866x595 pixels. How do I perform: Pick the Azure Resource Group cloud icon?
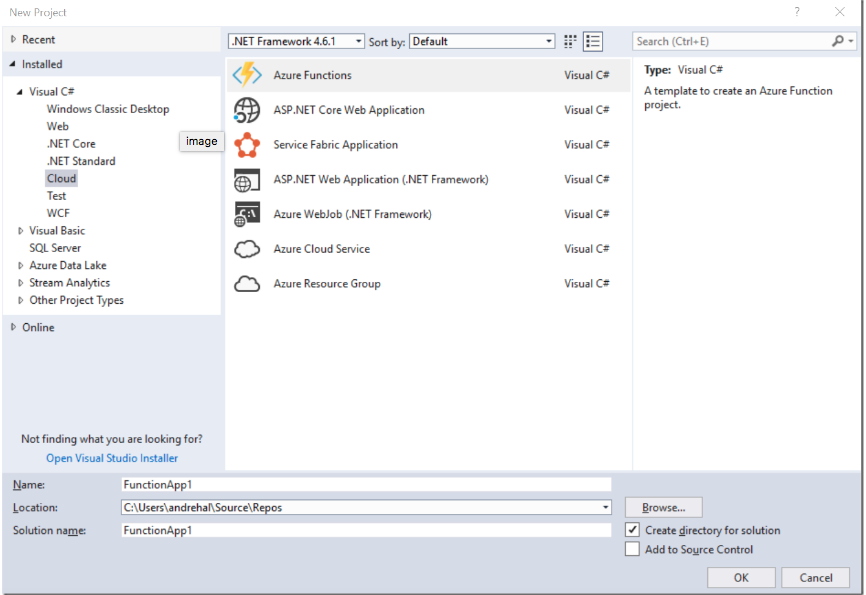tap(246, 284)
